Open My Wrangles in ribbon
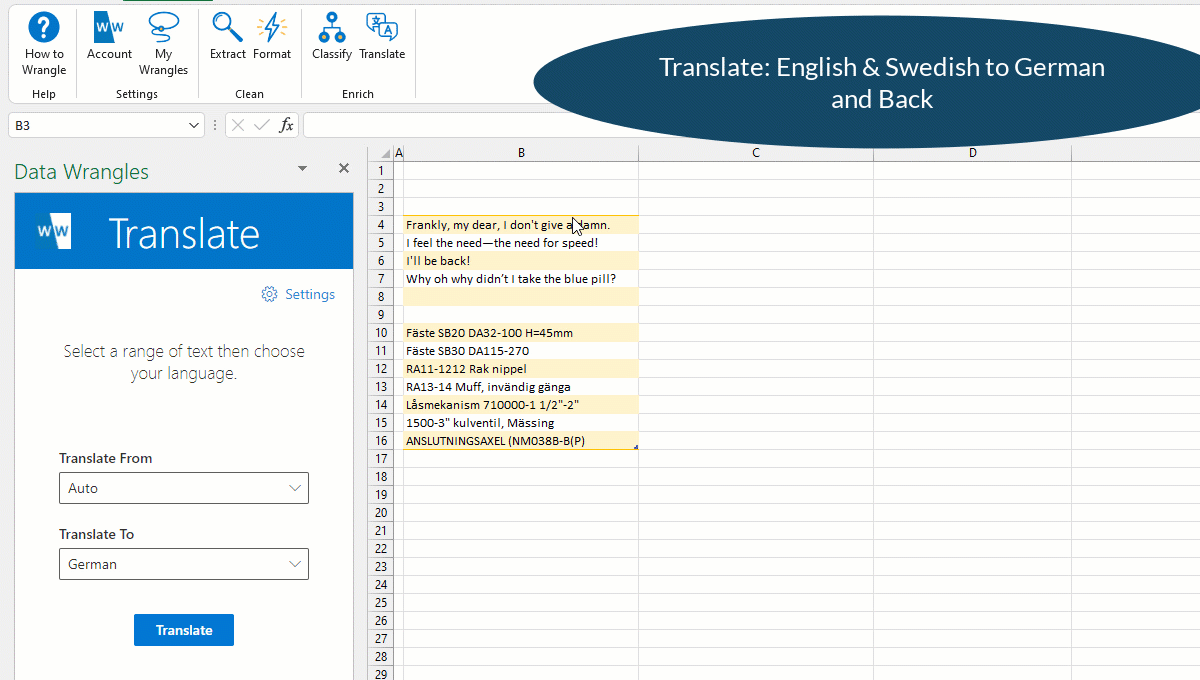 163,44
